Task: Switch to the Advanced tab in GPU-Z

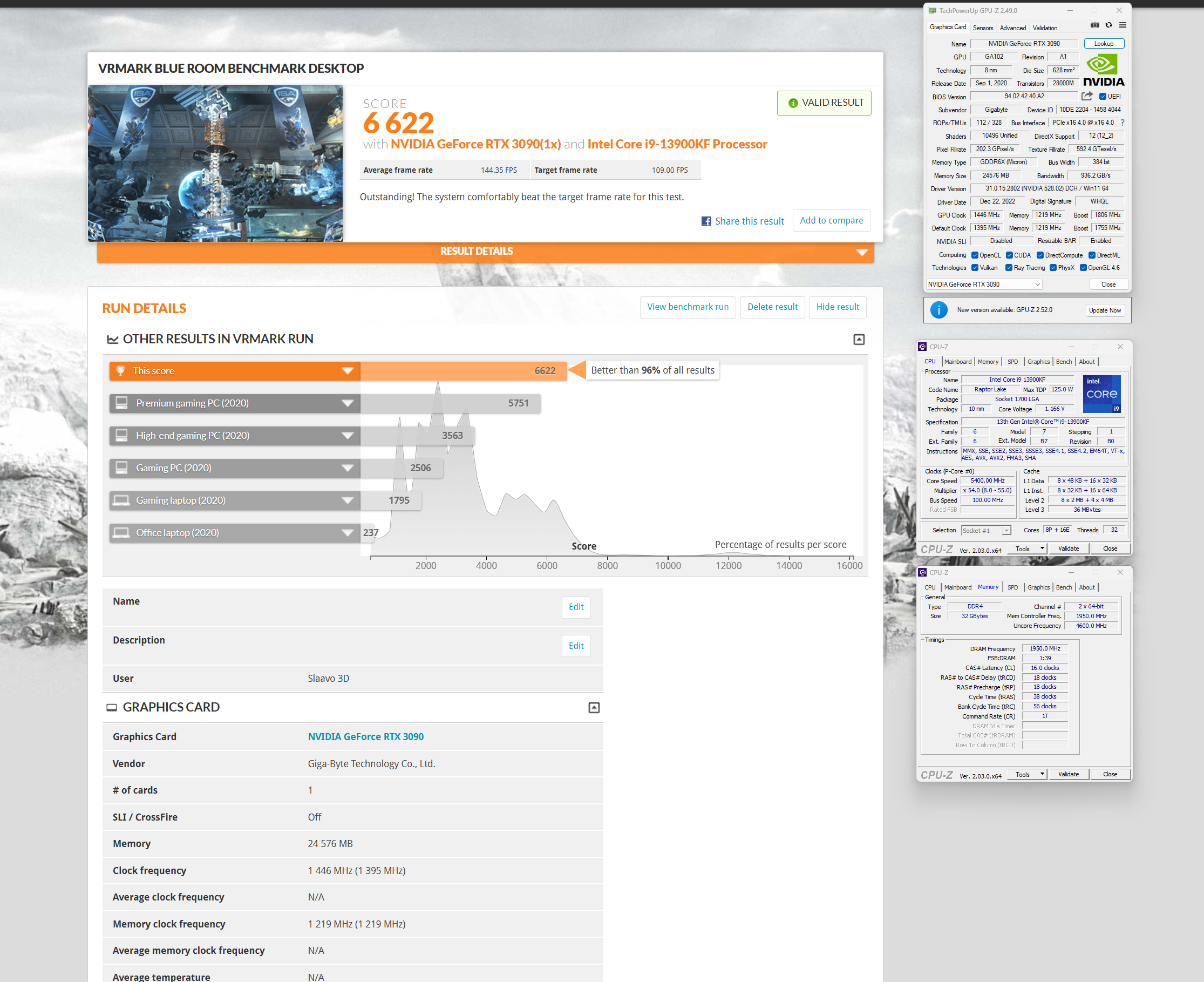Action: [x=1013, y=28]
